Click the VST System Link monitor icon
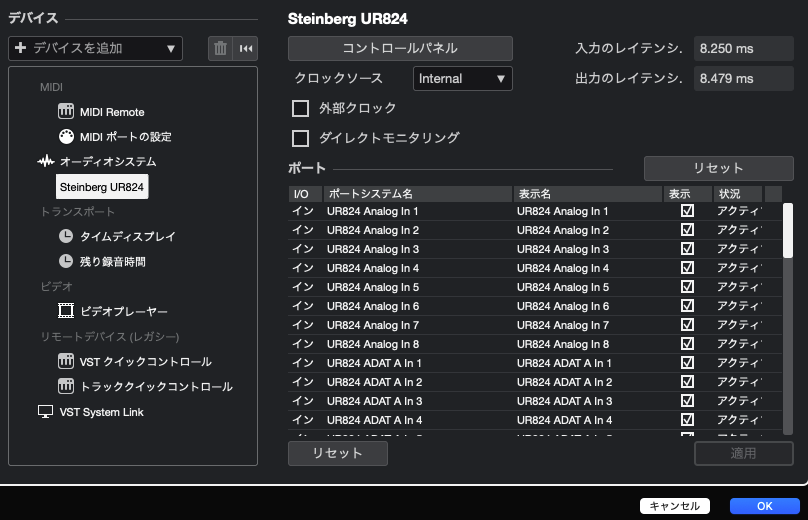 click(x=45, y=412)
